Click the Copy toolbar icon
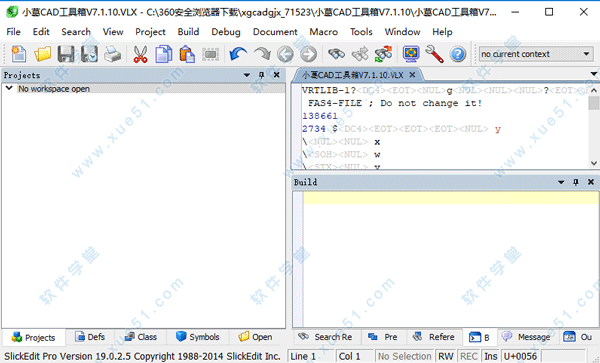The height and width of the screenshot is (363, 600). pyautogui.click(x=164, y=54)
